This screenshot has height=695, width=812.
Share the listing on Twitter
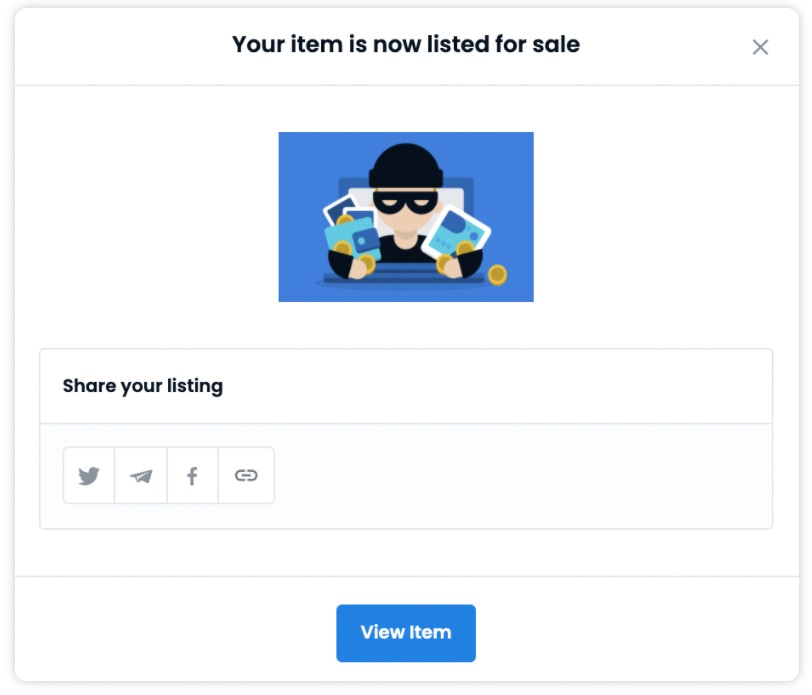[x=89, y=475]
